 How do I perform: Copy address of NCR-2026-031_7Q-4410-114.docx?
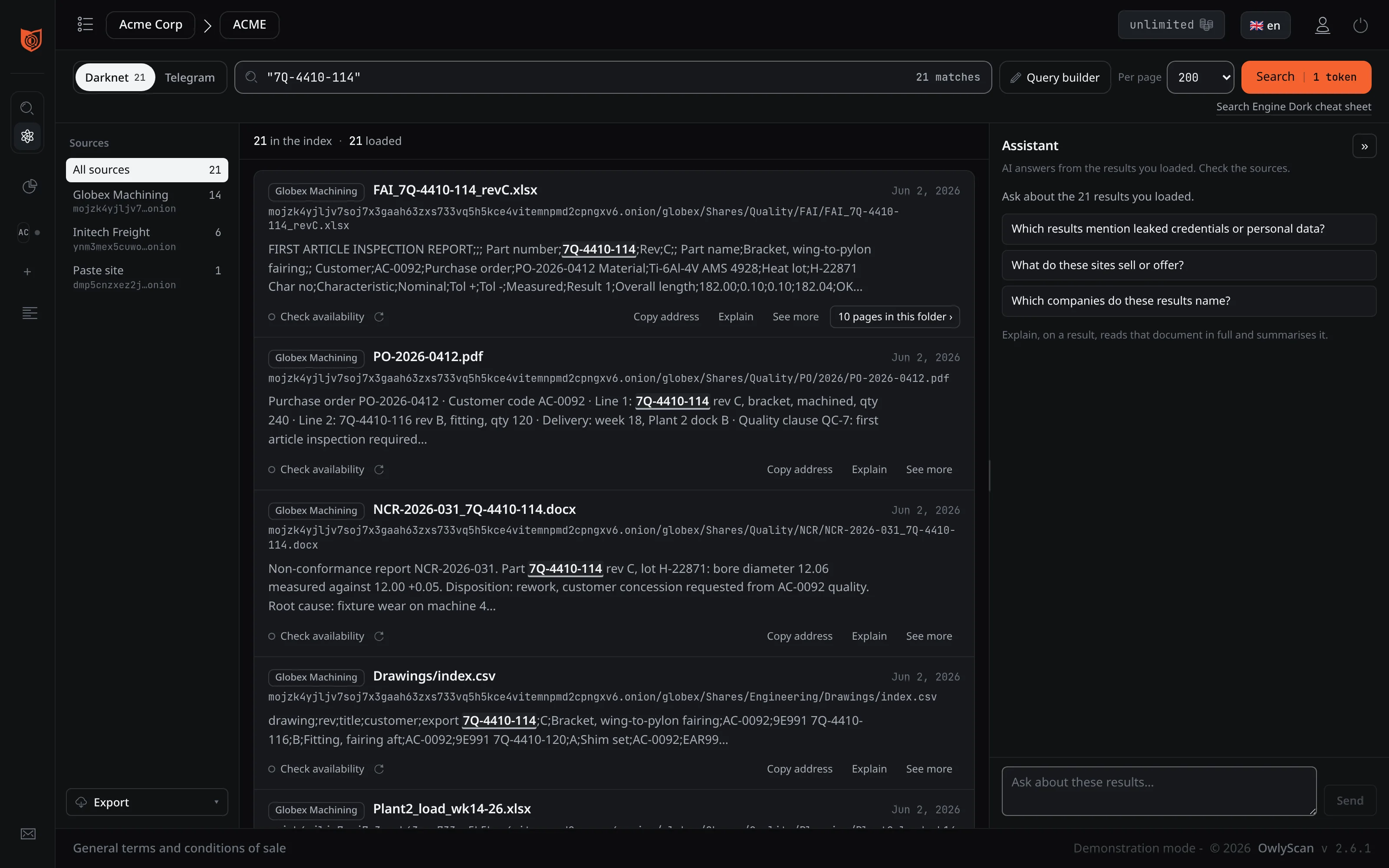799,636
